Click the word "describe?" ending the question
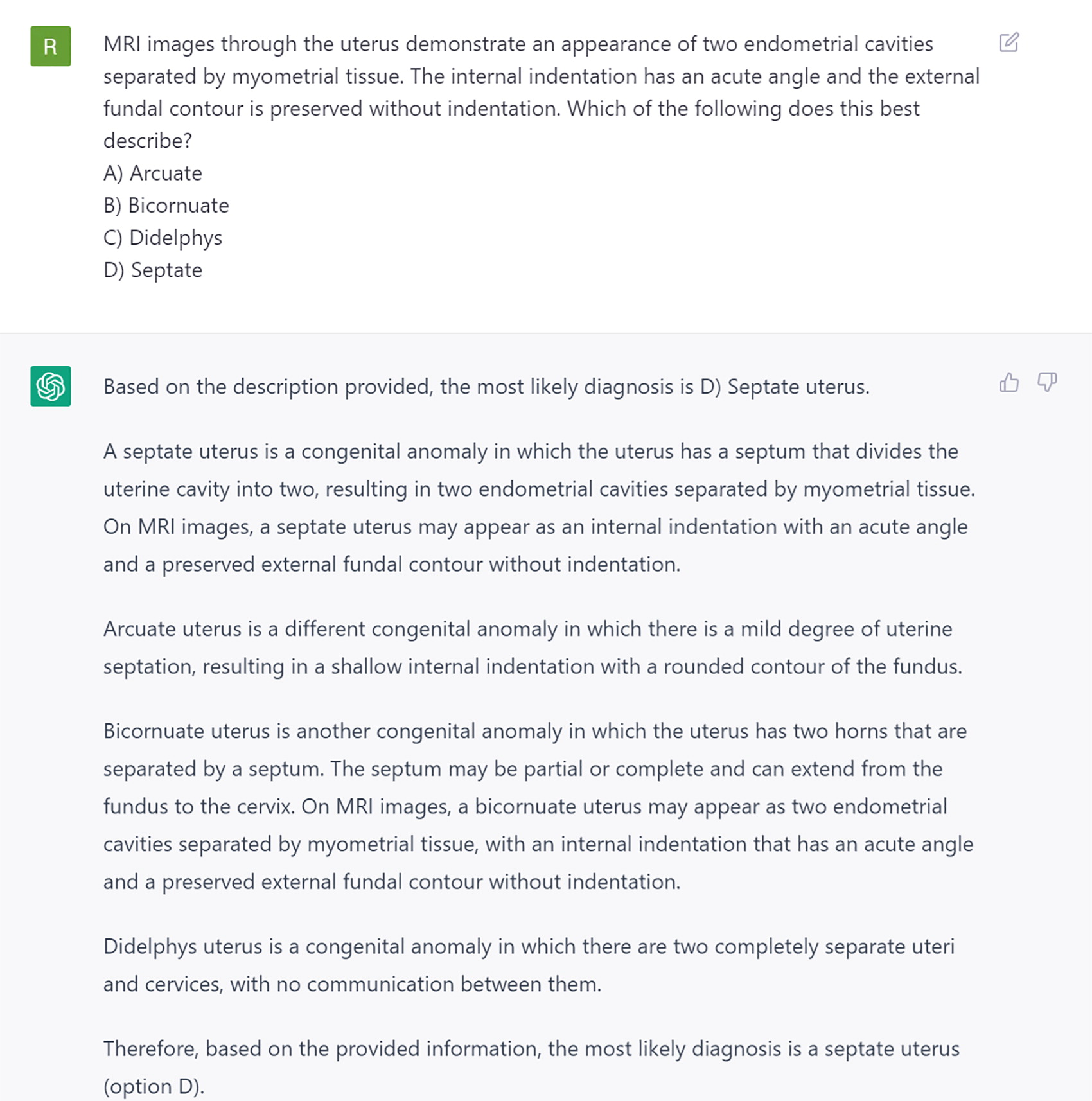1092x1101 pixels. click(x=148, y=141)
